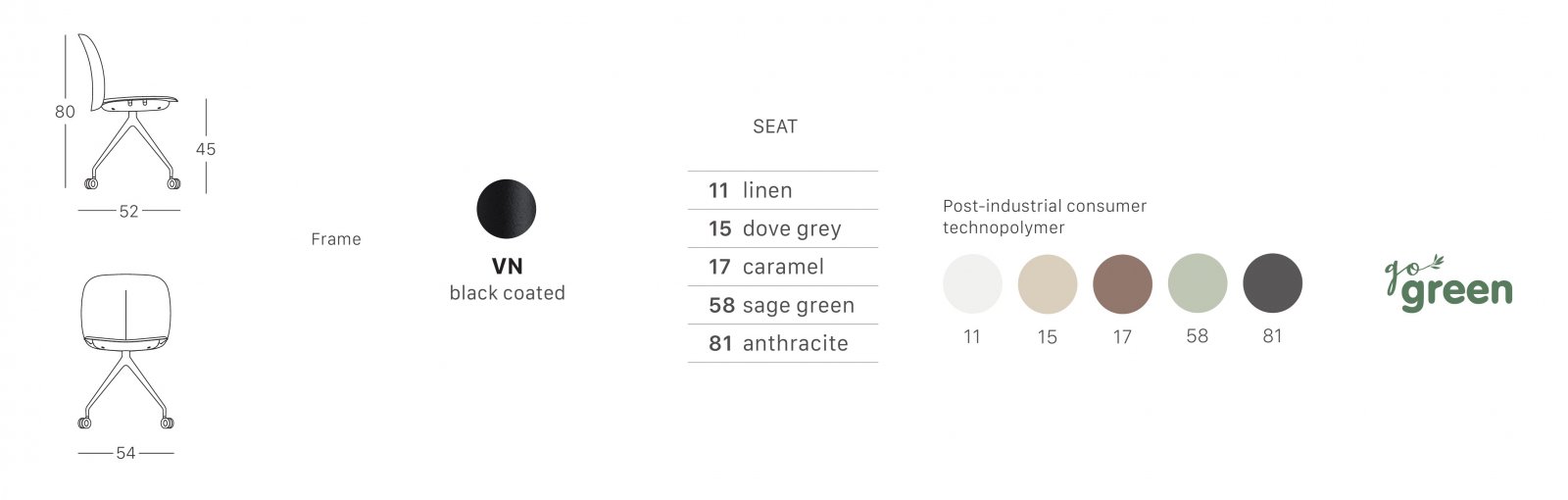
Task: Open the front view chair drawing
Action: click(125, 351)
